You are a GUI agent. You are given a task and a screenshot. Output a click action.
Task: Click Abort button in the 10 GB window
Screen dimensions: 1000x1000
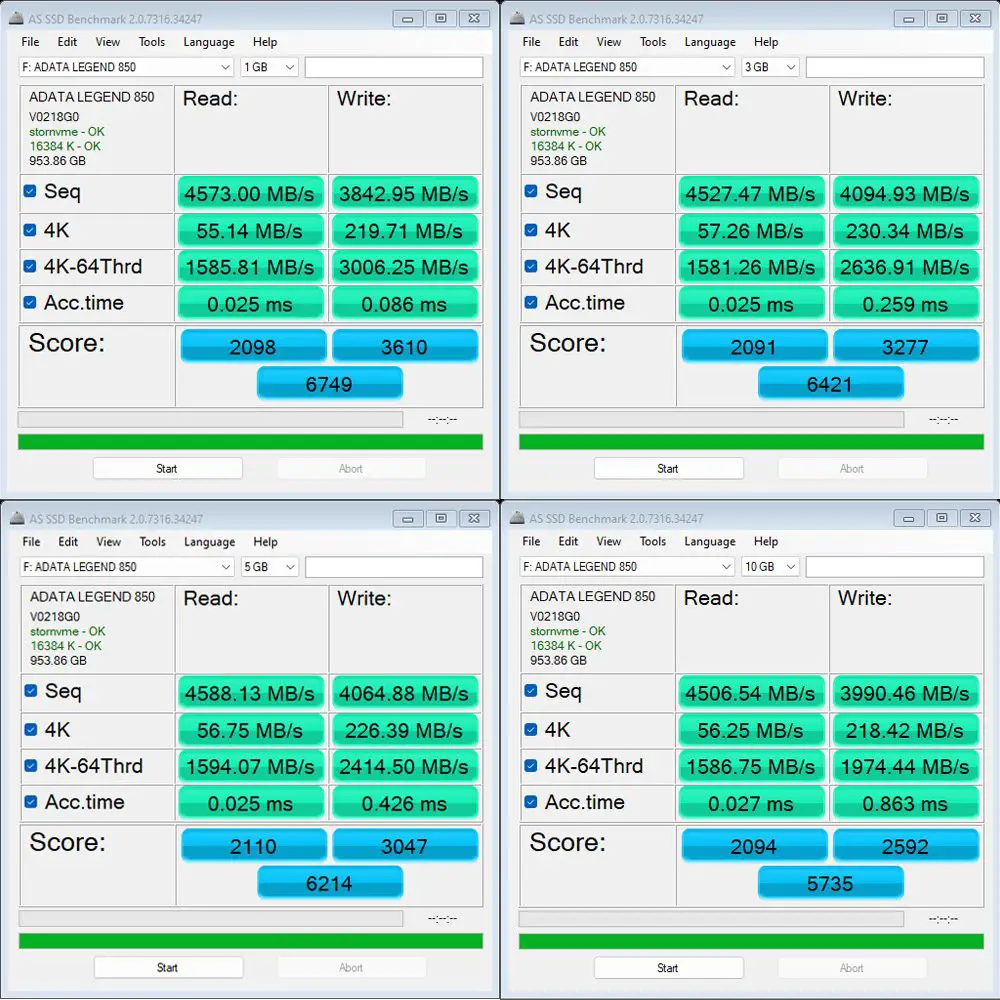coord(852,967)
